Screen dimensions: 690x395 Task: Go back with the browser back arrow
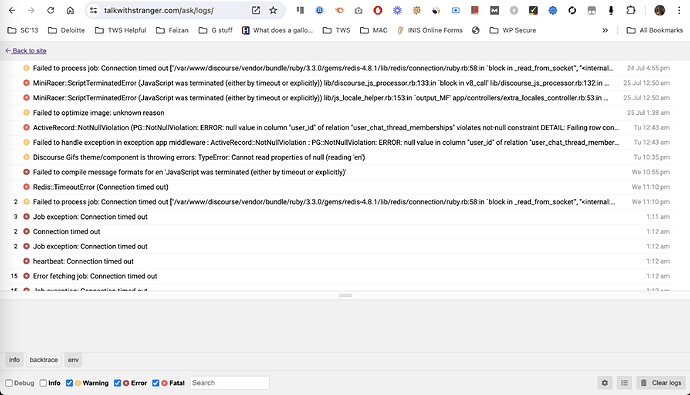point(12,10)
